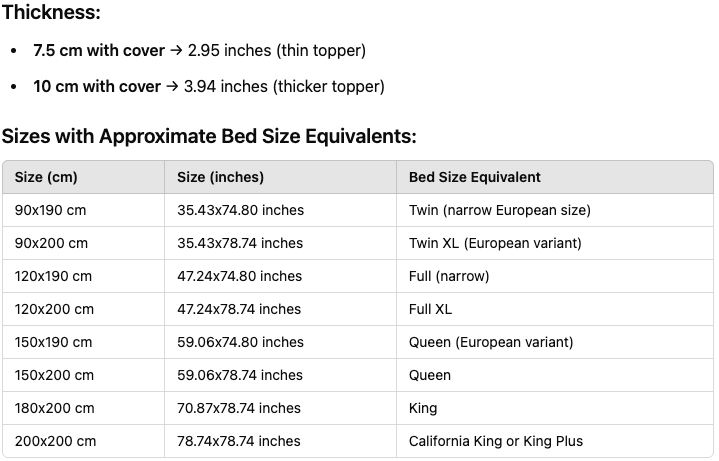Click the Thickness heading
Image resolution: width=719 pixels, height=461 pixels.
[50, 14]
